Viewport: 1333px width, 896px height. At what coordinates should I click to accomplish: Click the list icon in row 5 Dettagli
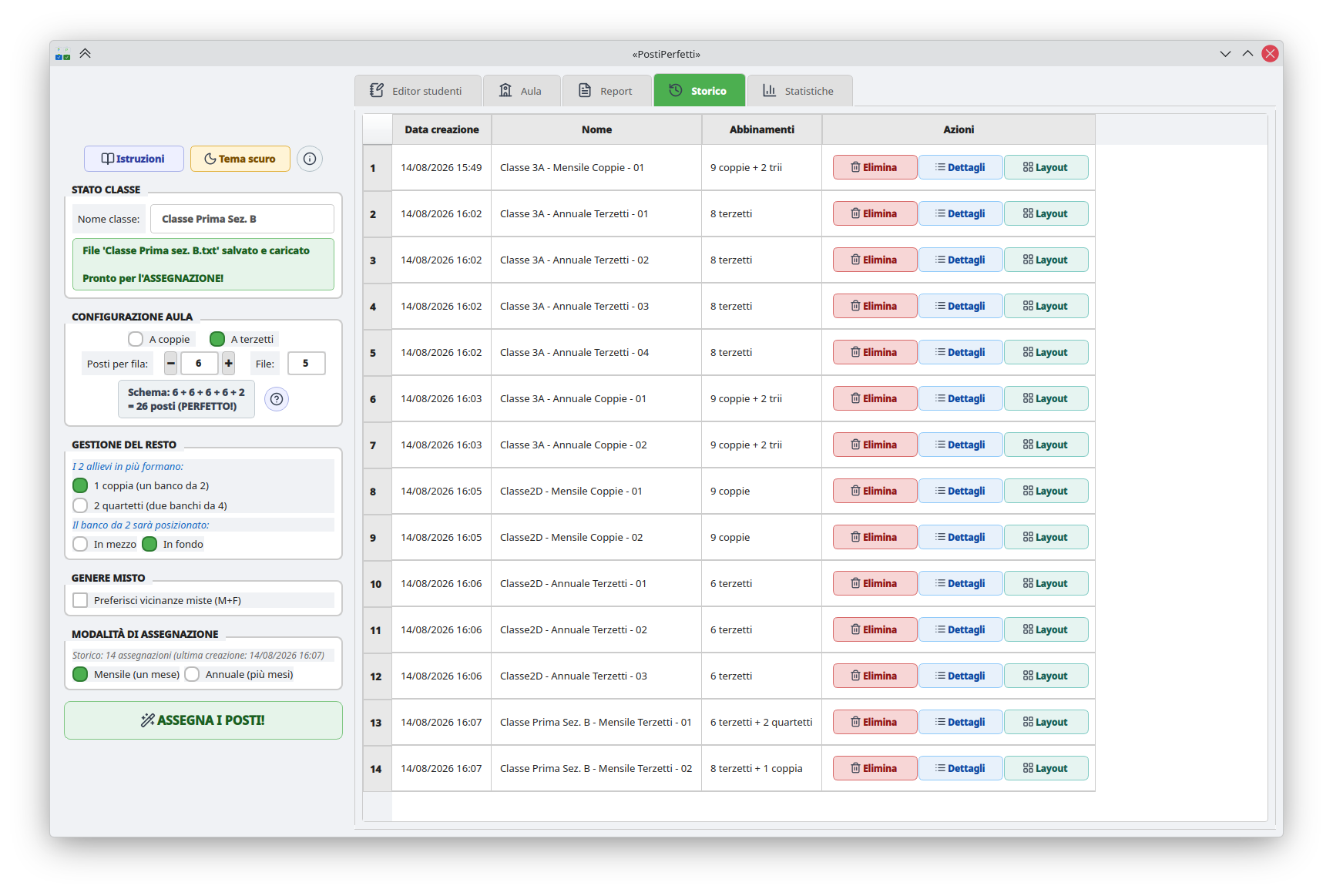pos(940,352)
